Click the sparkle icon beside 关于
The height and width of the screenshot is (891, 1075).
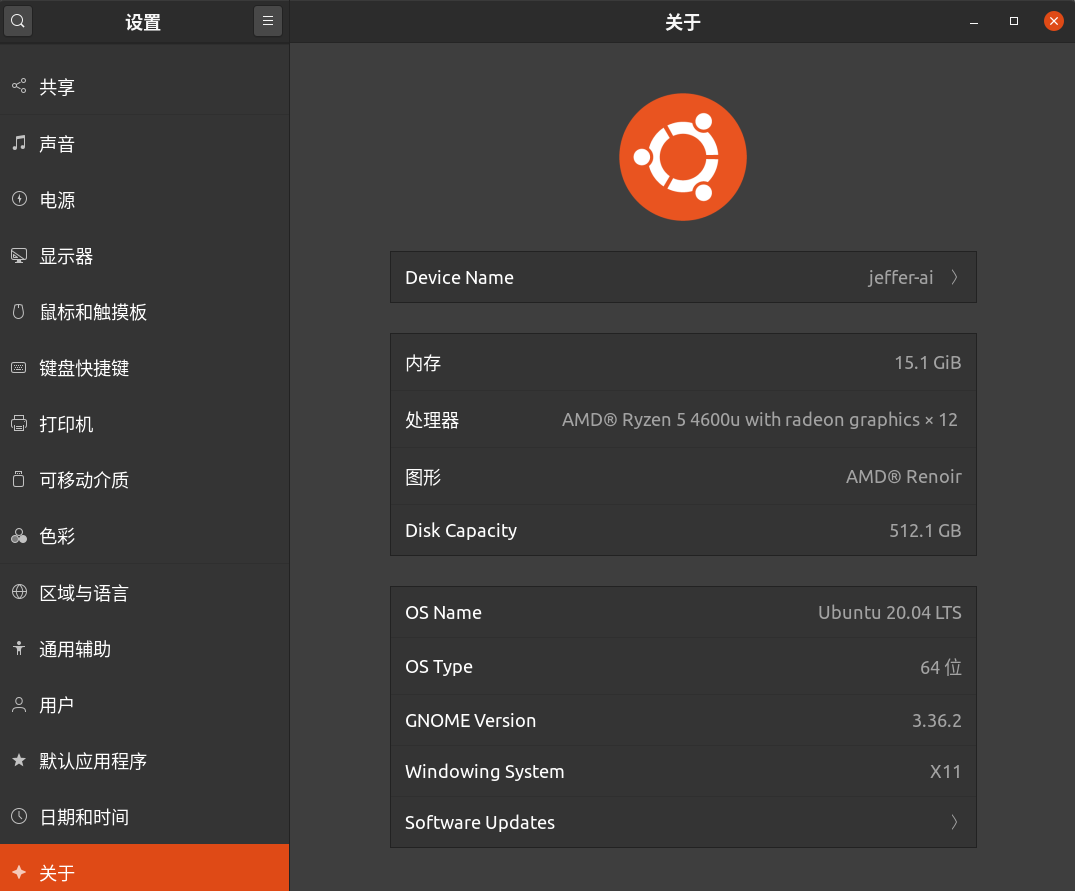click(19, 872)
